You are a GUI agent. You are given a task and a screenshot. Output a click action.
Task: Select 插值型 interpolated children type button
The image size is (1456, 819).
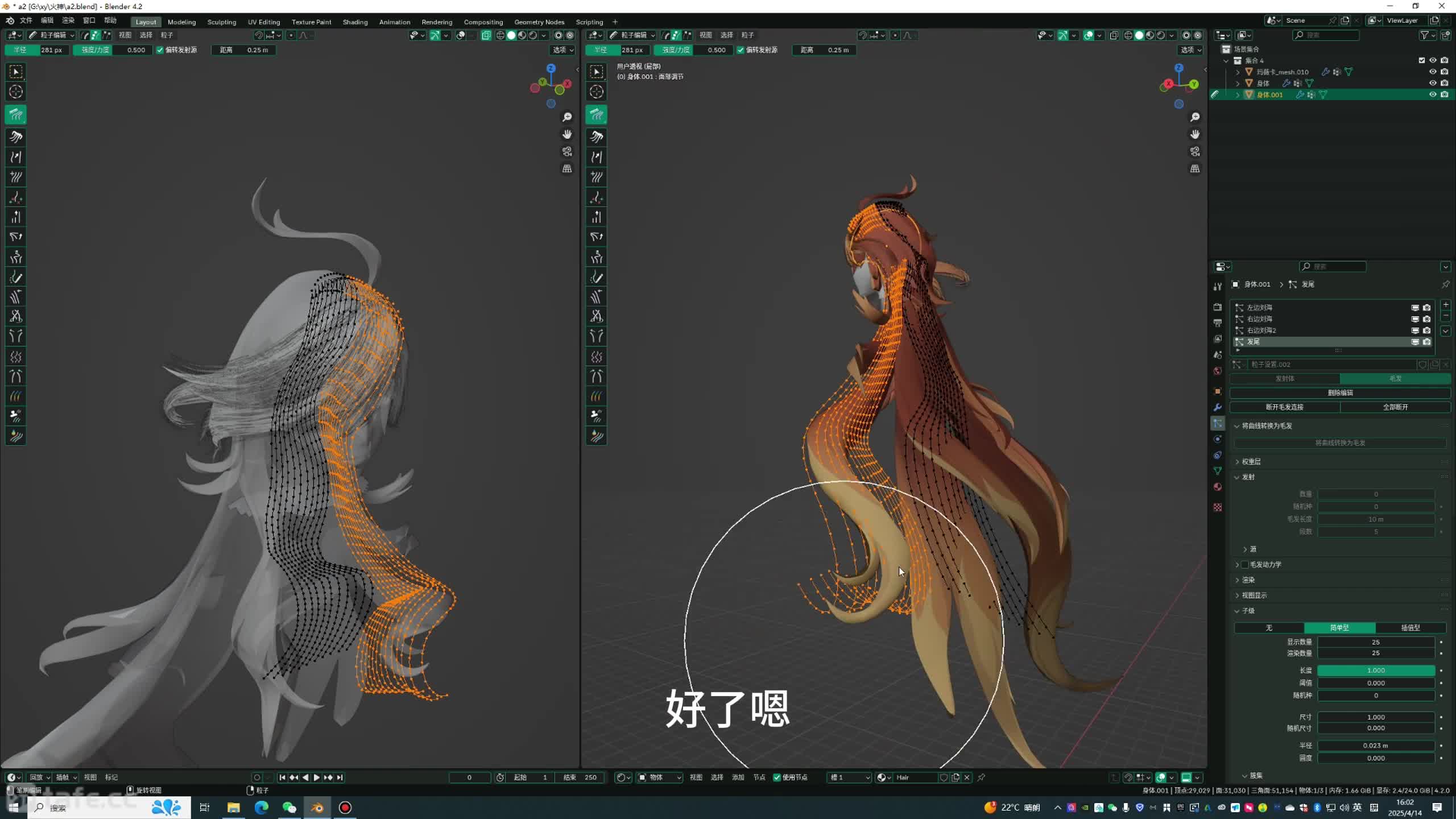point(1410,627)
